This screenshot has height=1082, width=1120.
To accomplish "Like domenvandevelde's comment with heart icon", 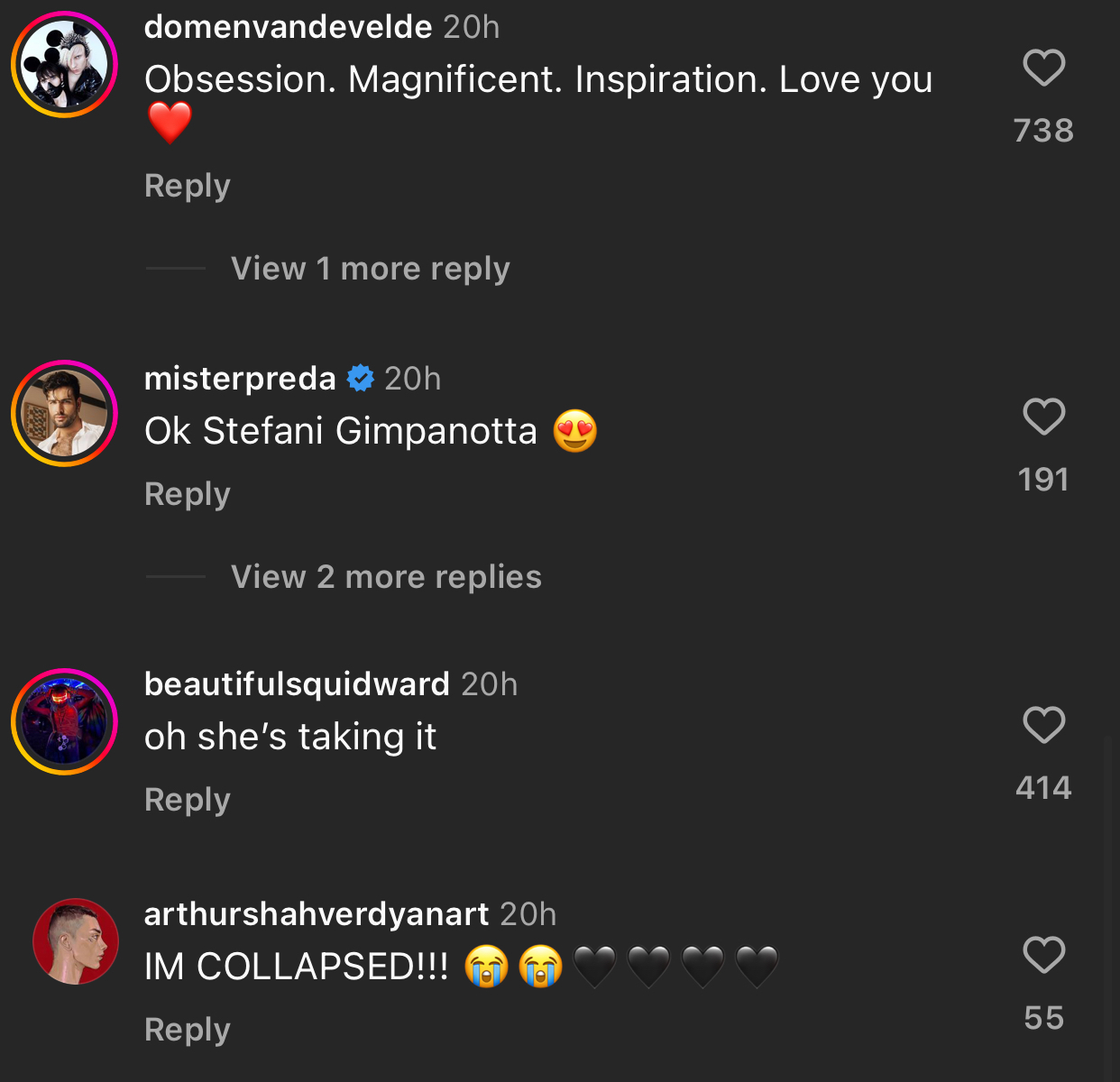I will coord(1044,68).
